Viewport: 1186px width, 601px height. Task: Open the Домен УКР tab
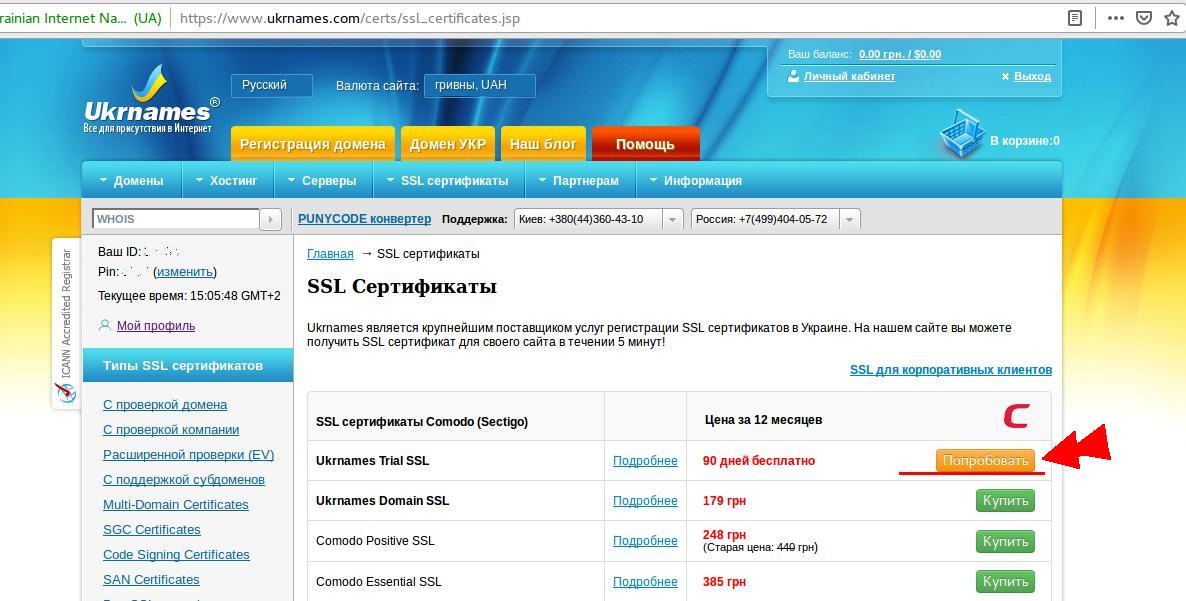pos(448,144)
